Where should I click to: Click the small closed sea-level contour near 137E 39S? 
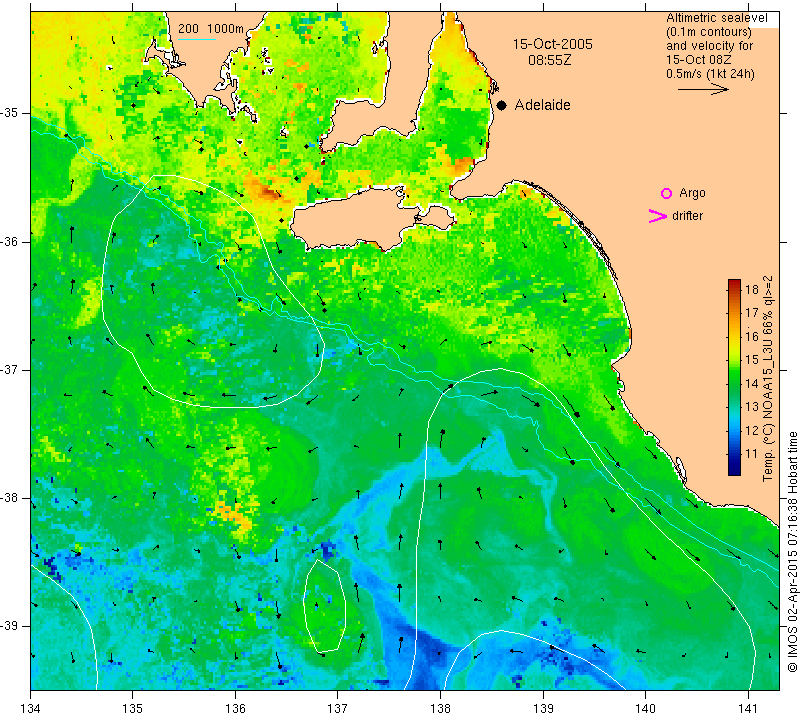324,605
